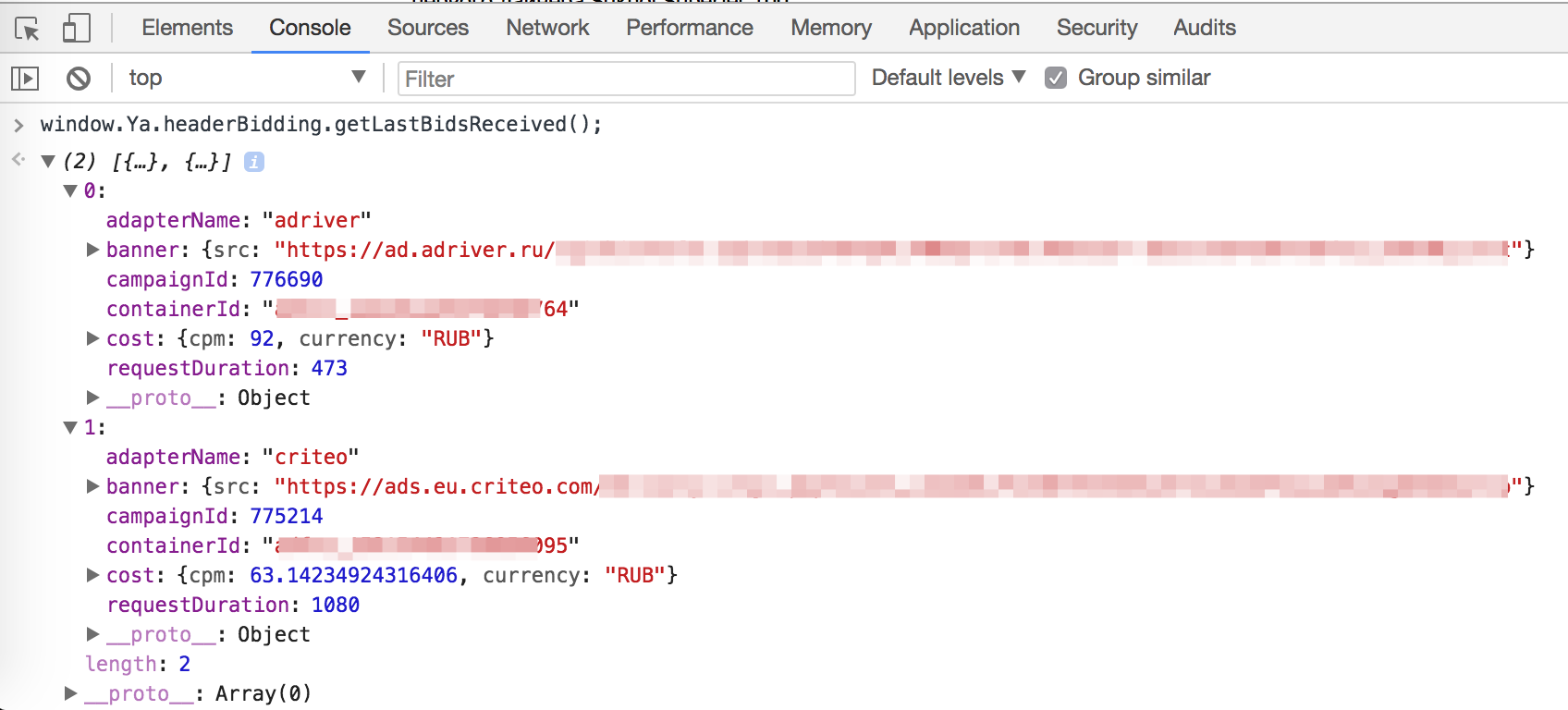Clear the console with the ban icon
The width and height of the screenshot is (1568, 710).
tap(79, 79)
